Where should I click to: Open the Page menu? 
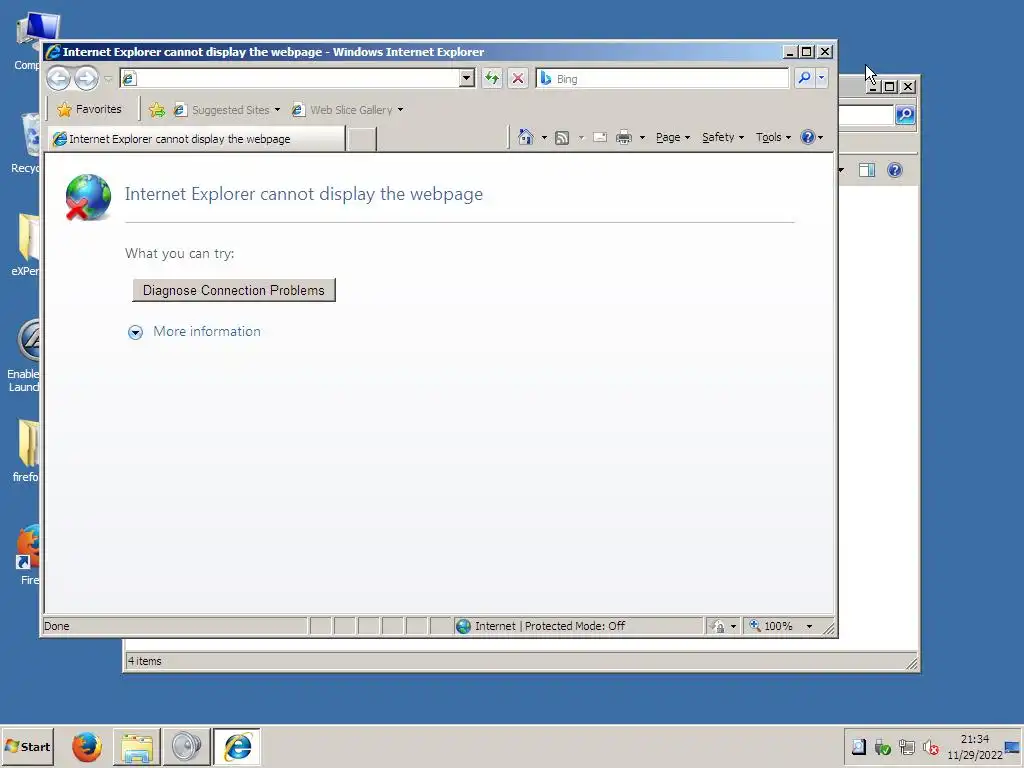(673, 137)
